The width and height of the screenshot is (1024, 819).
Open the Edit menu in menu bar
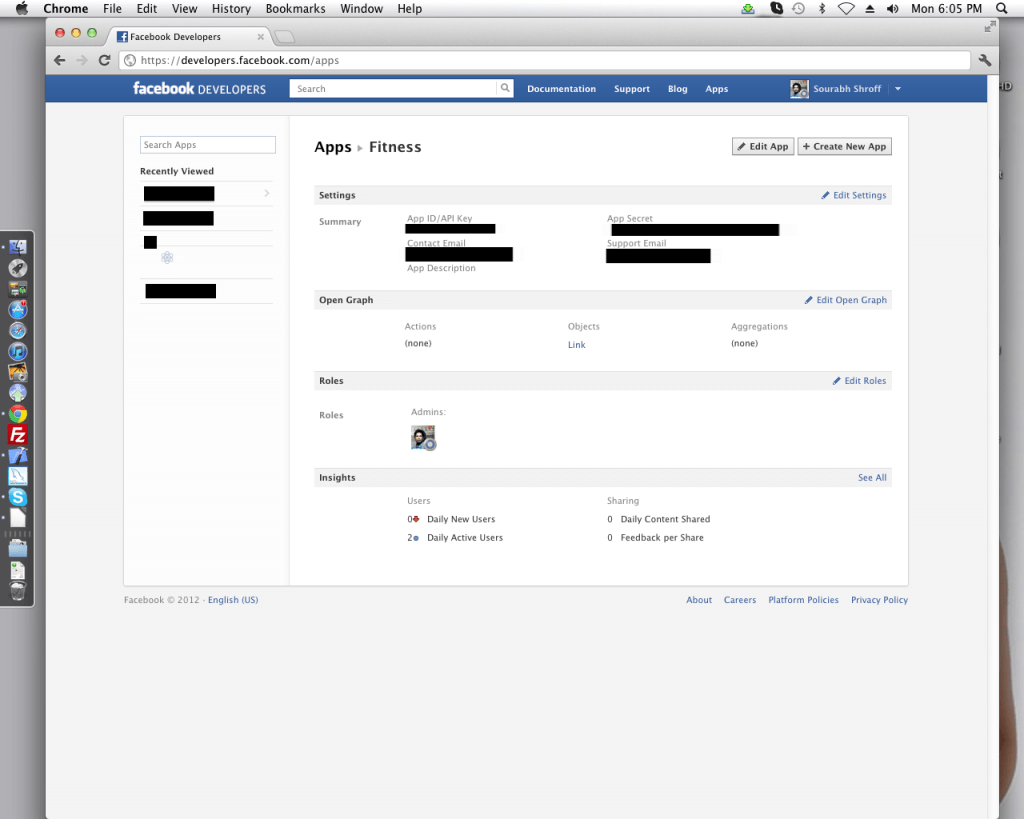coord(146,8)
